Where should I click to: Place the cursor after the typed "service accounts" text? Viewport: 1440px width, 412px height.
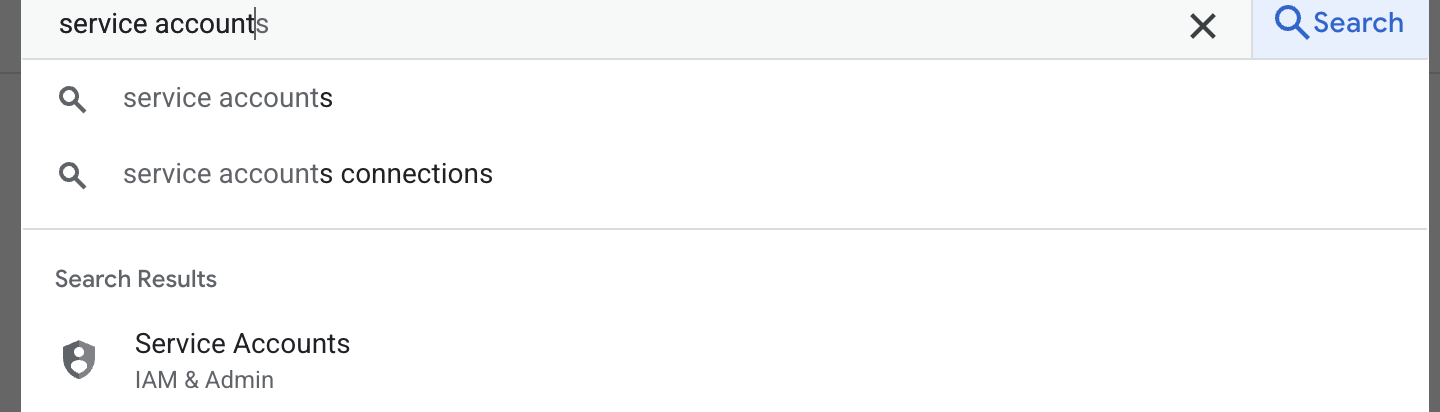click(269, 24)
